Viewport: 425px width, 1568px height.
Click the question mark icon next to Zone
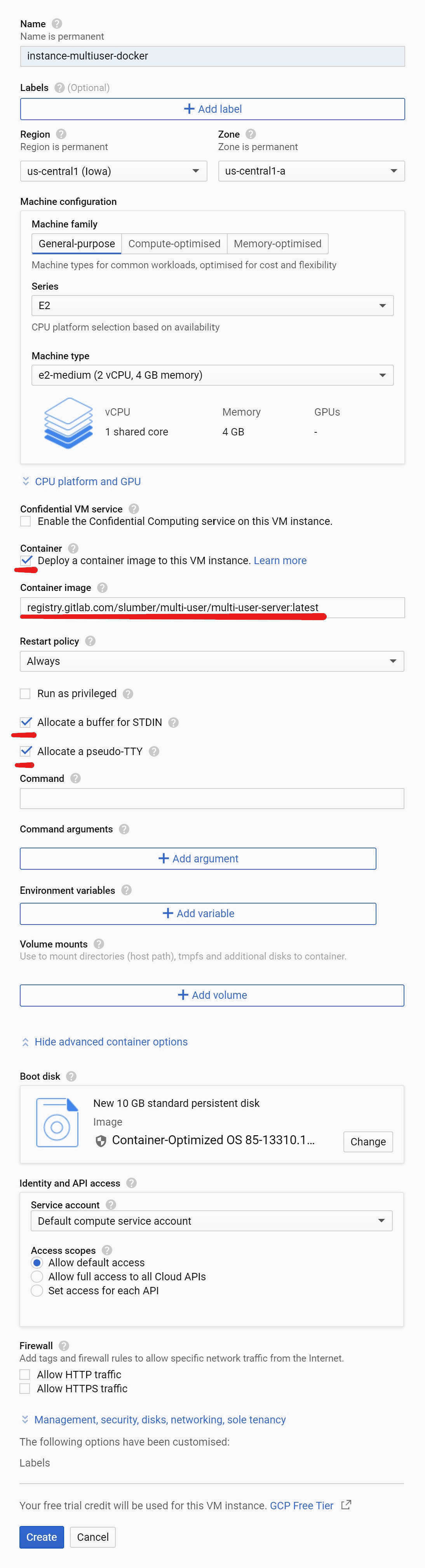point(251,134)
